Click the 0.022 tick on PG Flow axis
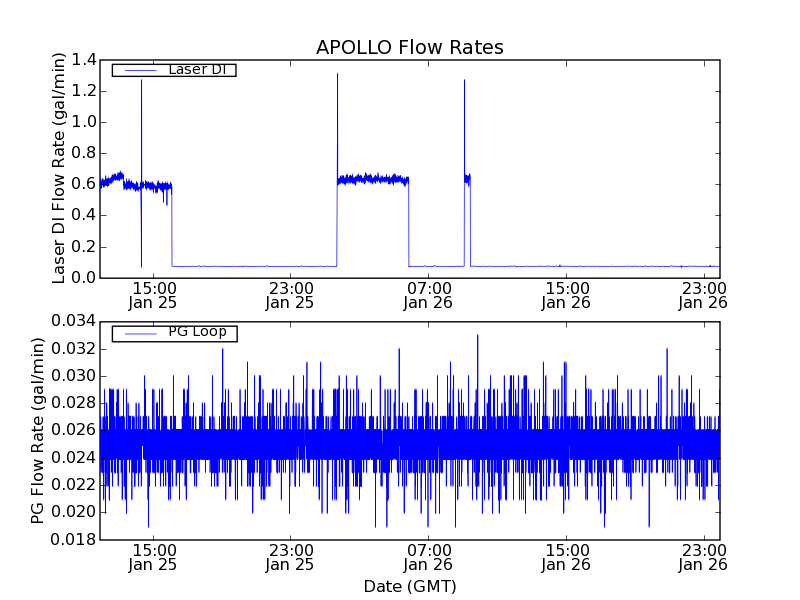Screen dimensions: 800x600 73,485
